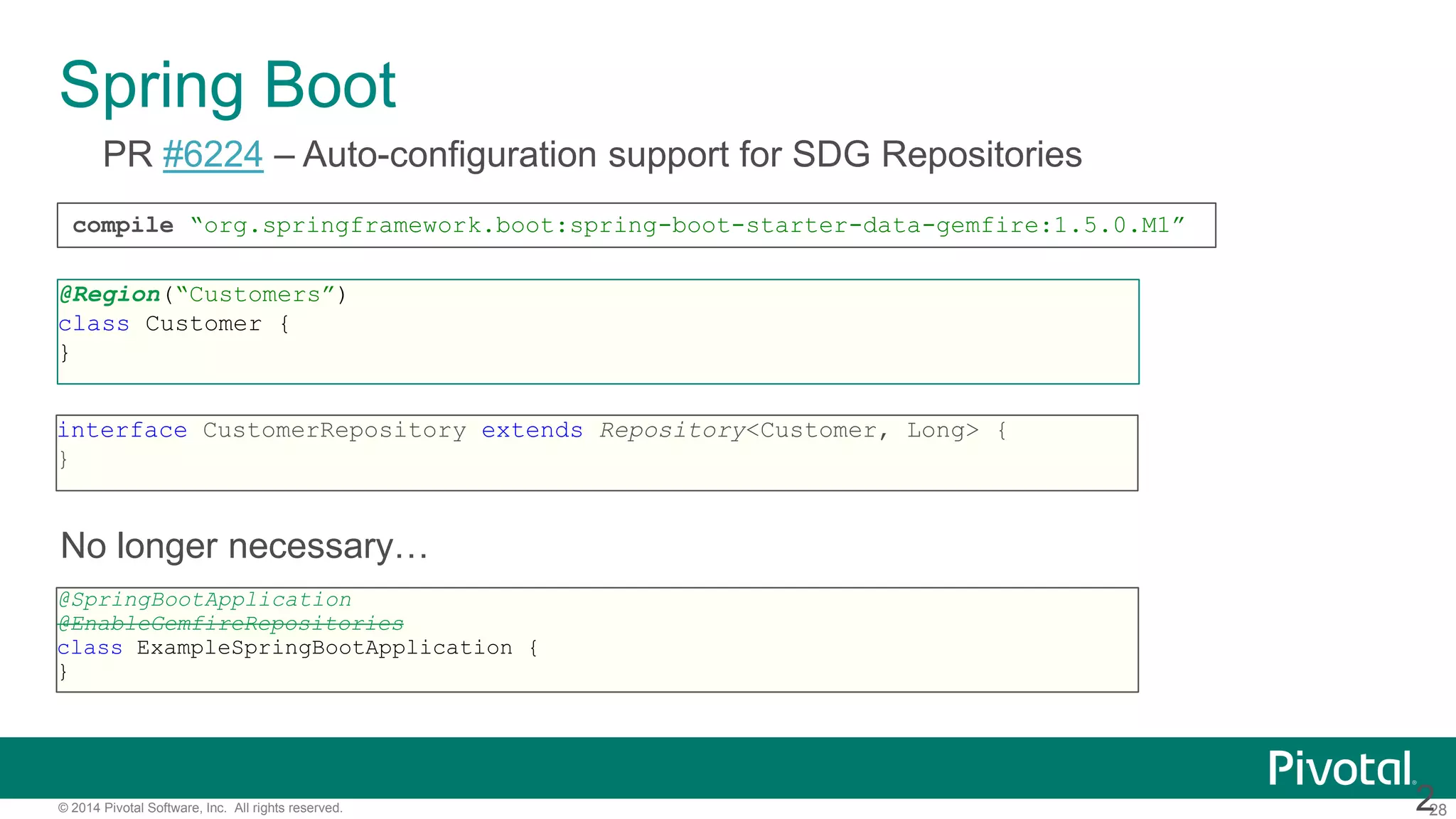The height and width of the screenshot is (819, 1456).
Task: Click 'ExampleSpringBootApplication' class name
Action: (324, 648)
